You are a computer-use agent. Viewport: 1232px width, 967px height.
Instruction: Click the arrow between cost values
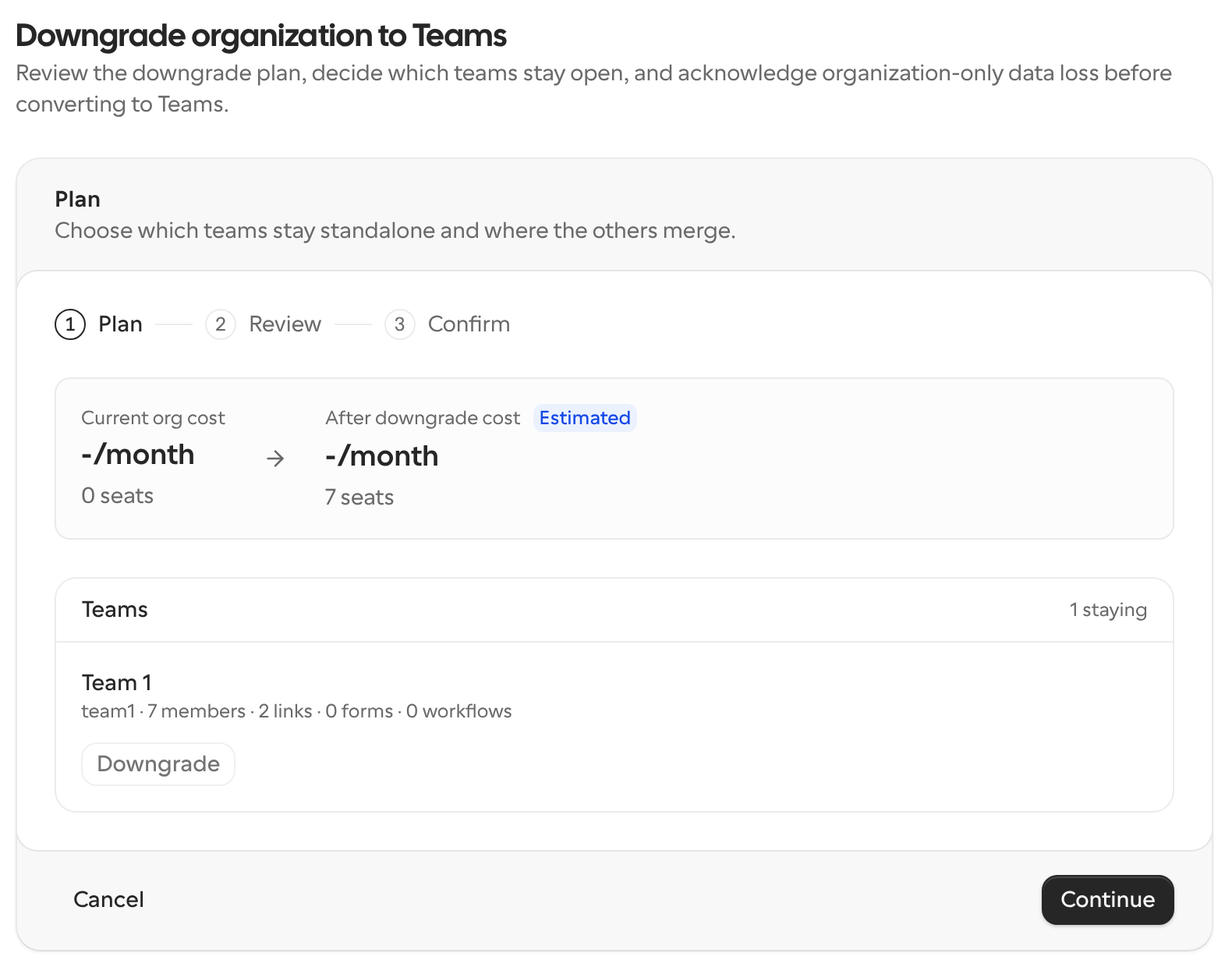click(275, 459)
